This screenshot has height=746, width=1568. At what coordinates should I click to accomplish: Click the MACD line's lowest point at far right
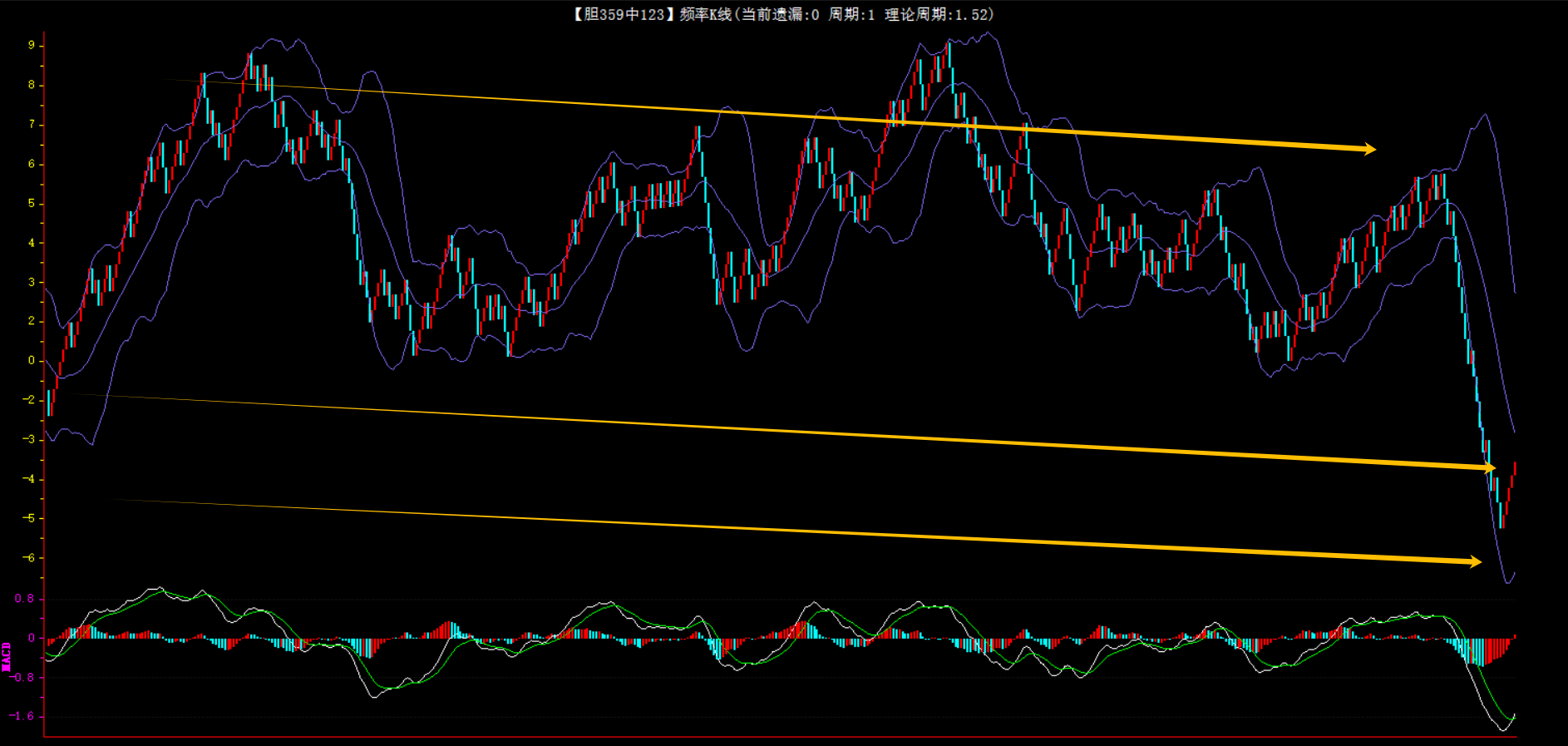click(1503, 729)
